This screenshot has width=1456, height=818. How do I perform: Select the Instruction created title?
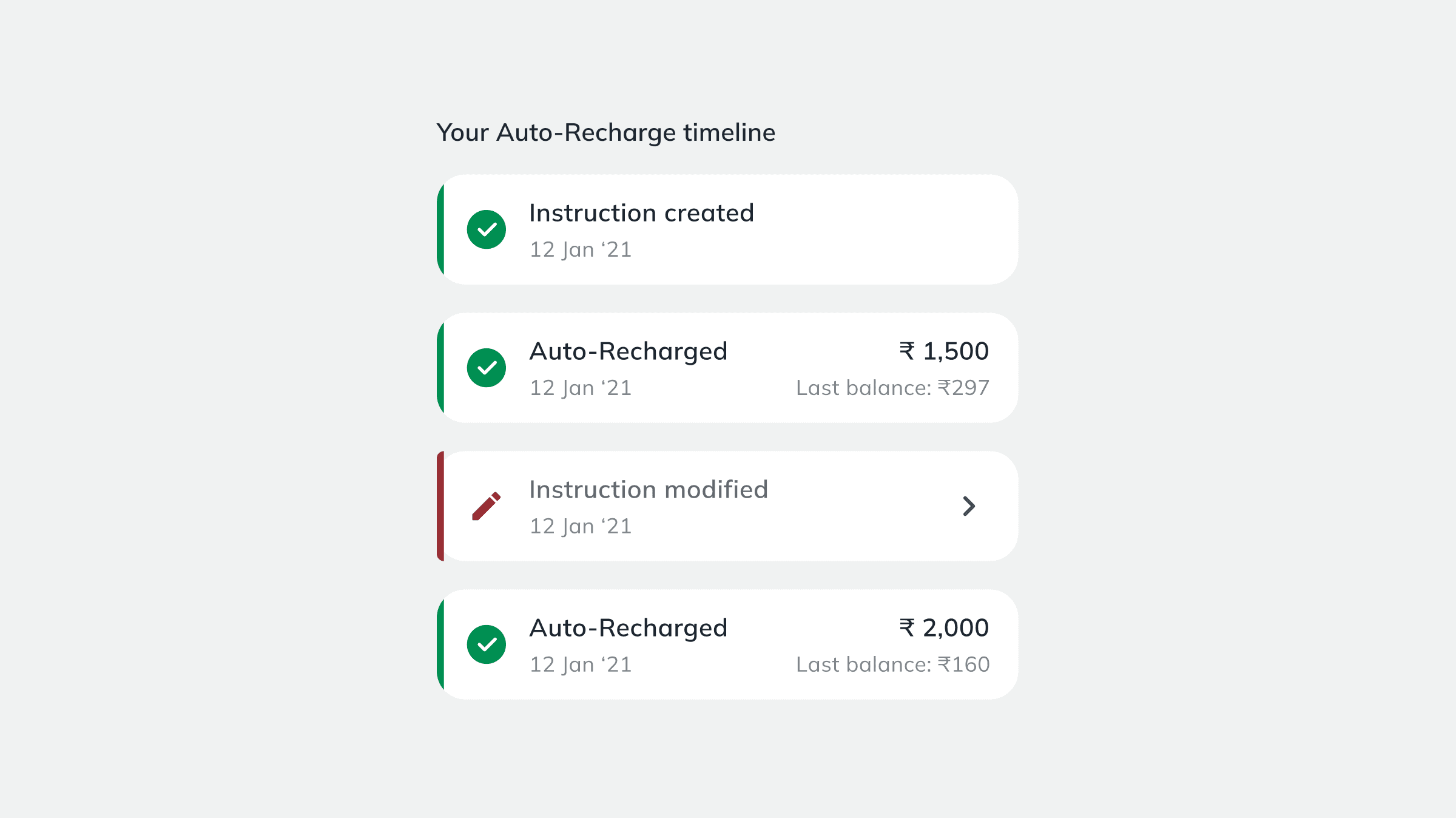tap(641, 213)
